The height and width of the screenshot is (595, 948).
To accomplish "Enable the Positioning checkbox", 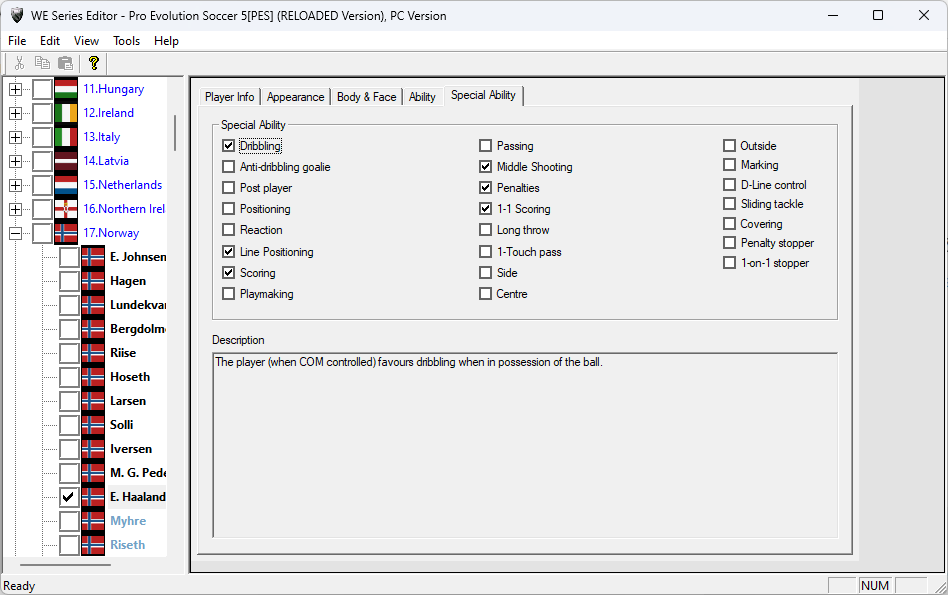I will click(x=229, y=209).
